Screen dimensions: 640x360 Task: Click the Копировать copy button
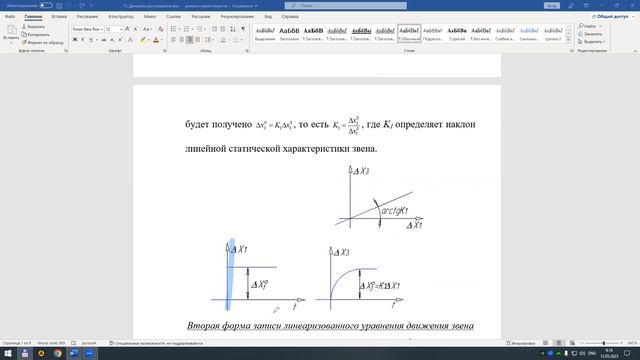point(36,34)
